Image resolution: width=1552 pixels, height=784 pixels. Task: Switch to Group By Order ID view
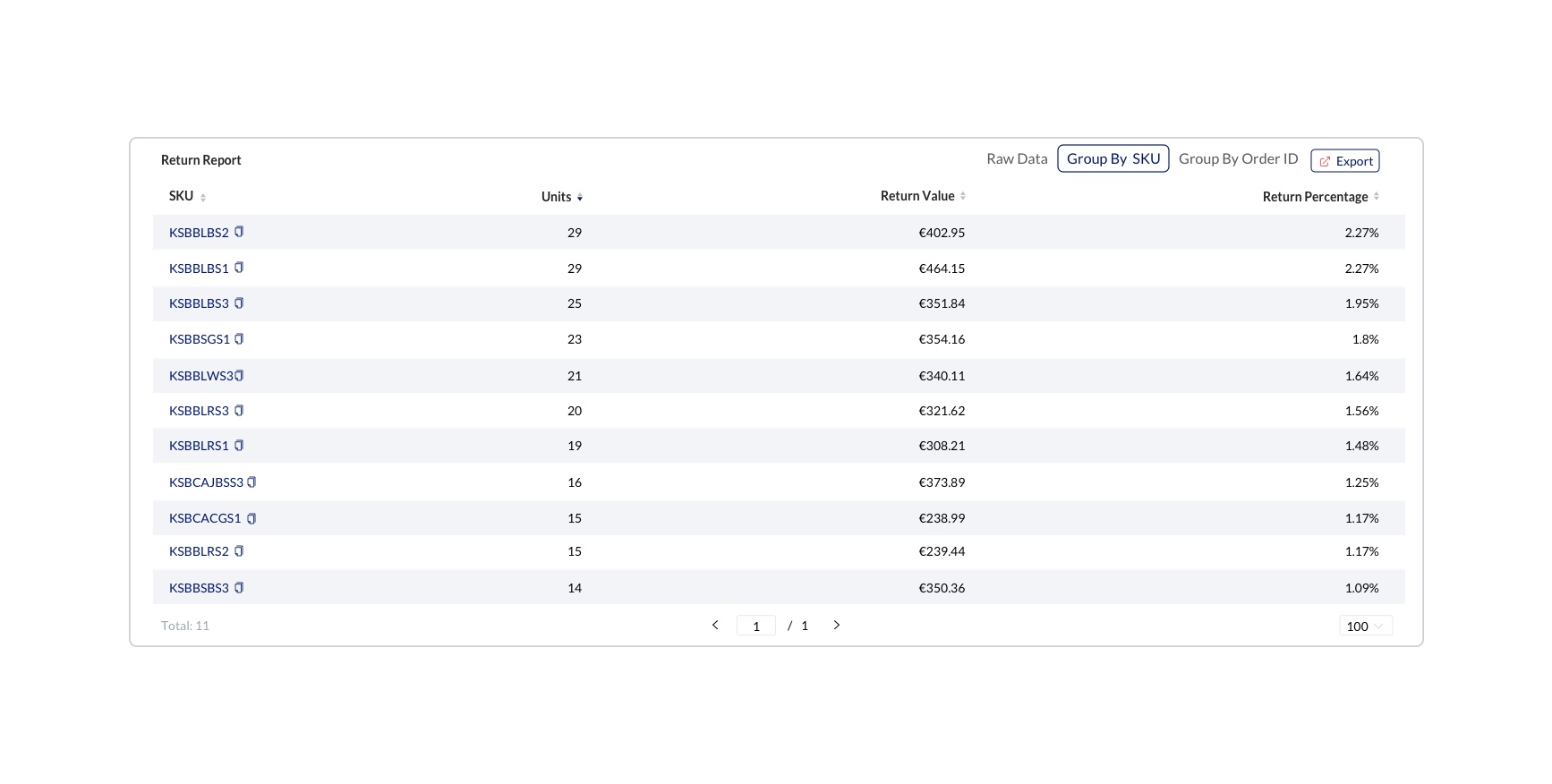coord(1238,158)
